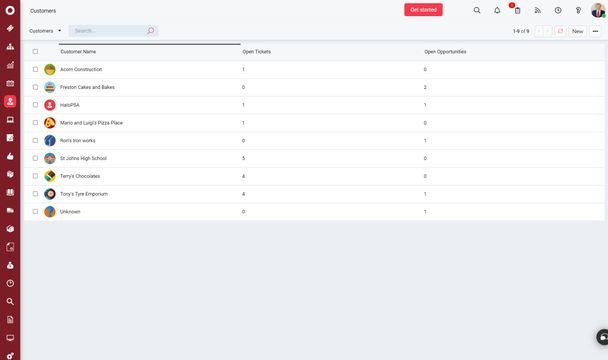Open the money bag sidebar icon
This screenshot has width=608, height=360.
point(10,265)
